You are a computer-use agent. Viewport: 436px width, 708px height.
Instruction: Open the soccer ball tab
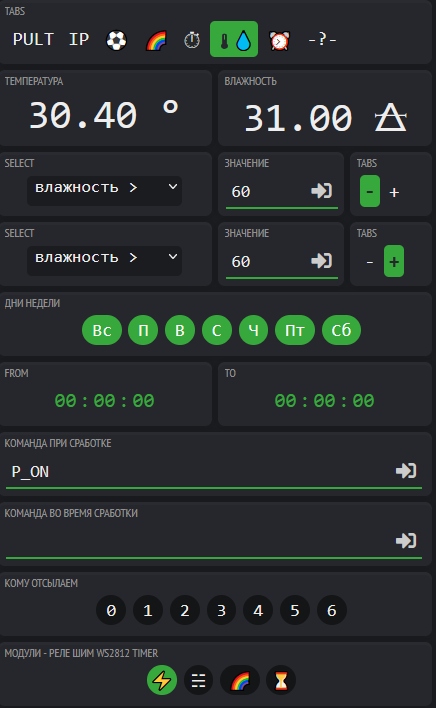click(x=116, y=40)
